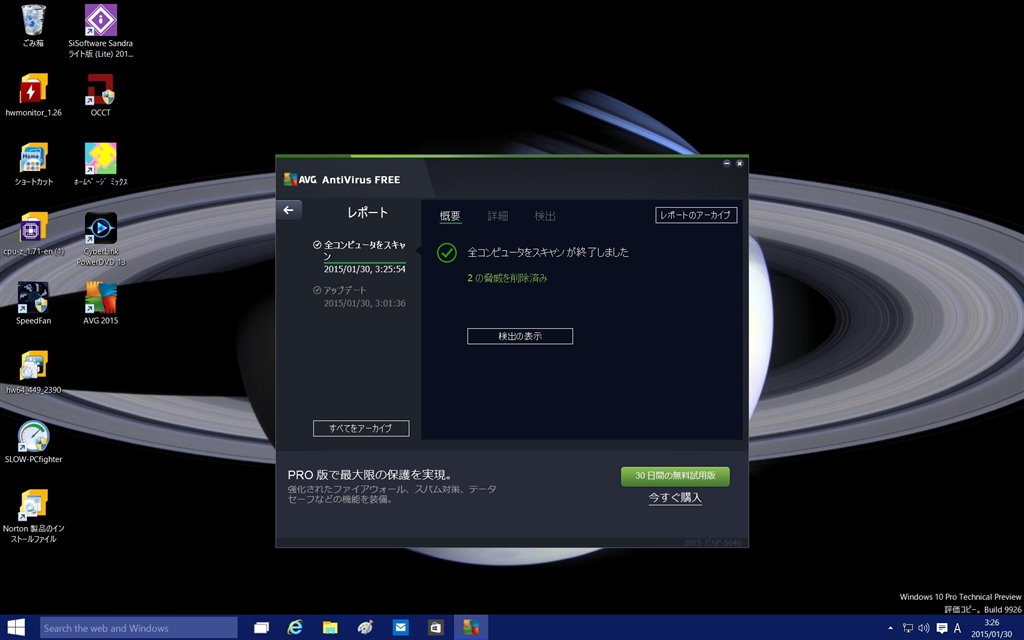Open the Store app on the taskbar
The height and width of the screenshot is (640, 1024).
[x=436, y=628]
